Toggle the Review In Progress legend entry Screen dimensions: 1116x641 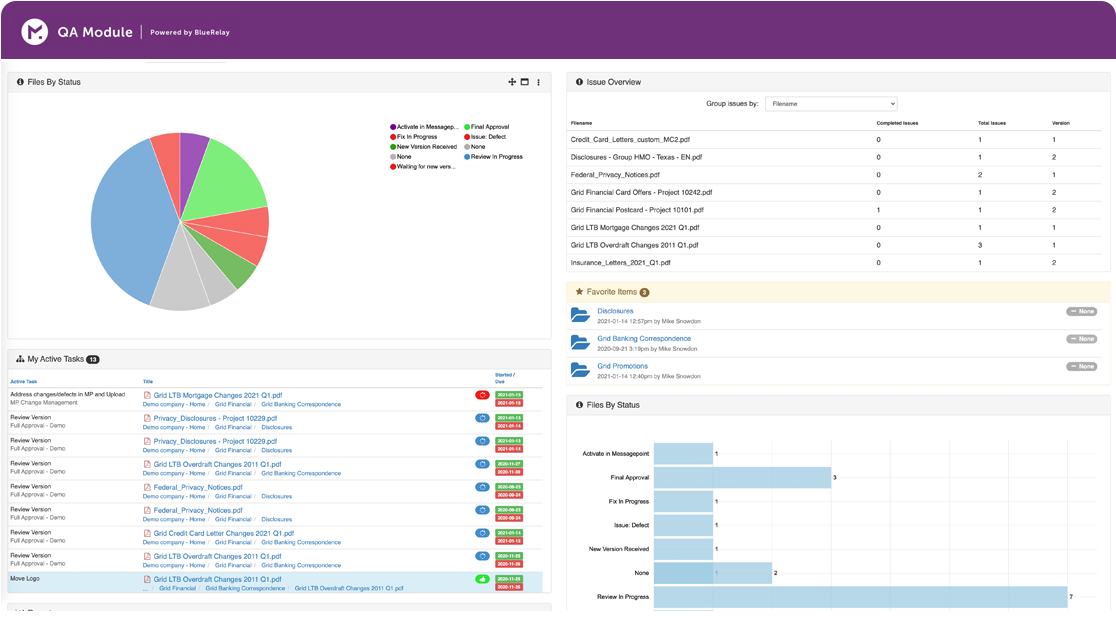point(493,157)
